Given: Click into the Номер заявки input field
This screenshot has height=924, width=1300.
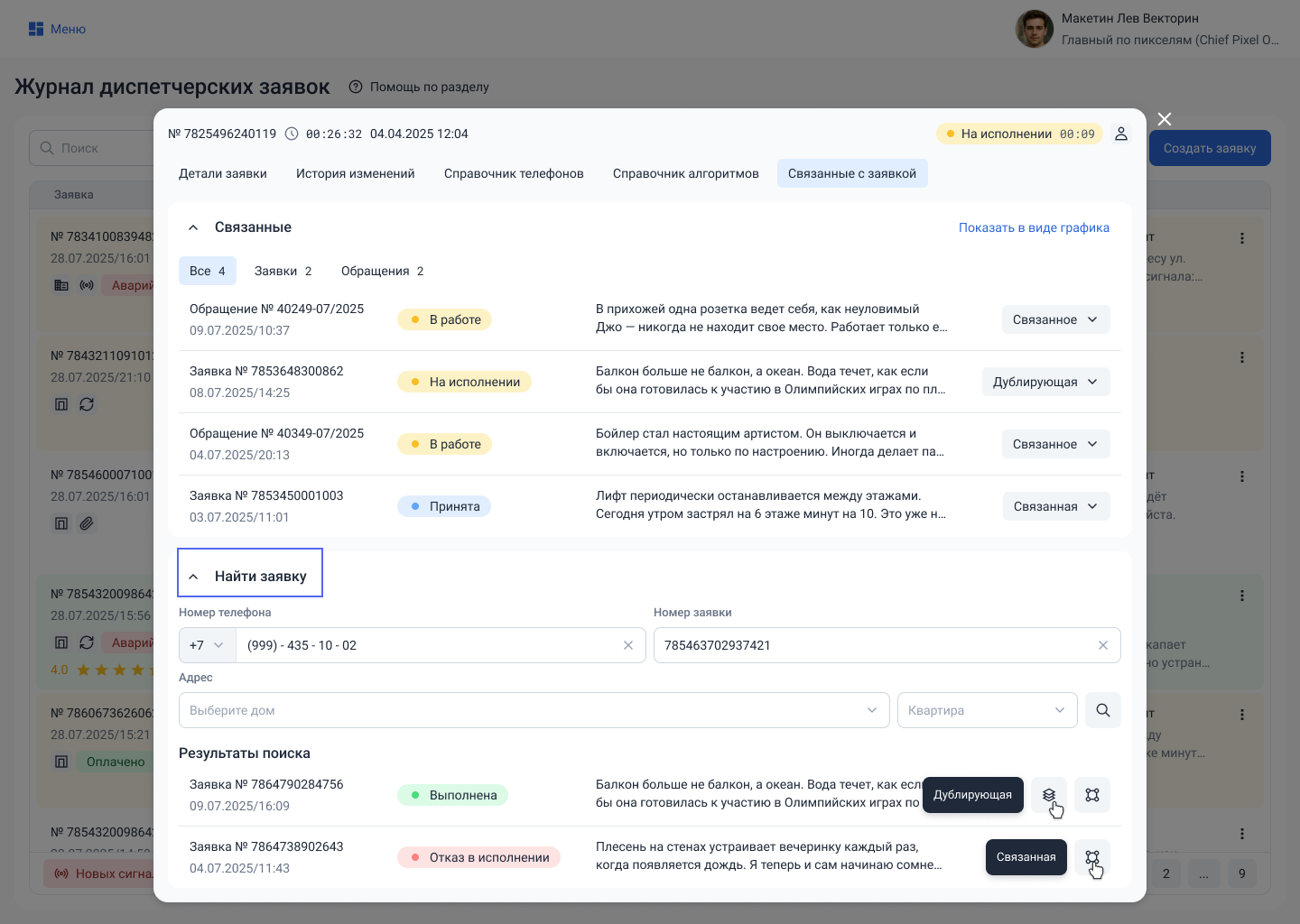Looking at the screenshot, I should tap(867, 645).
